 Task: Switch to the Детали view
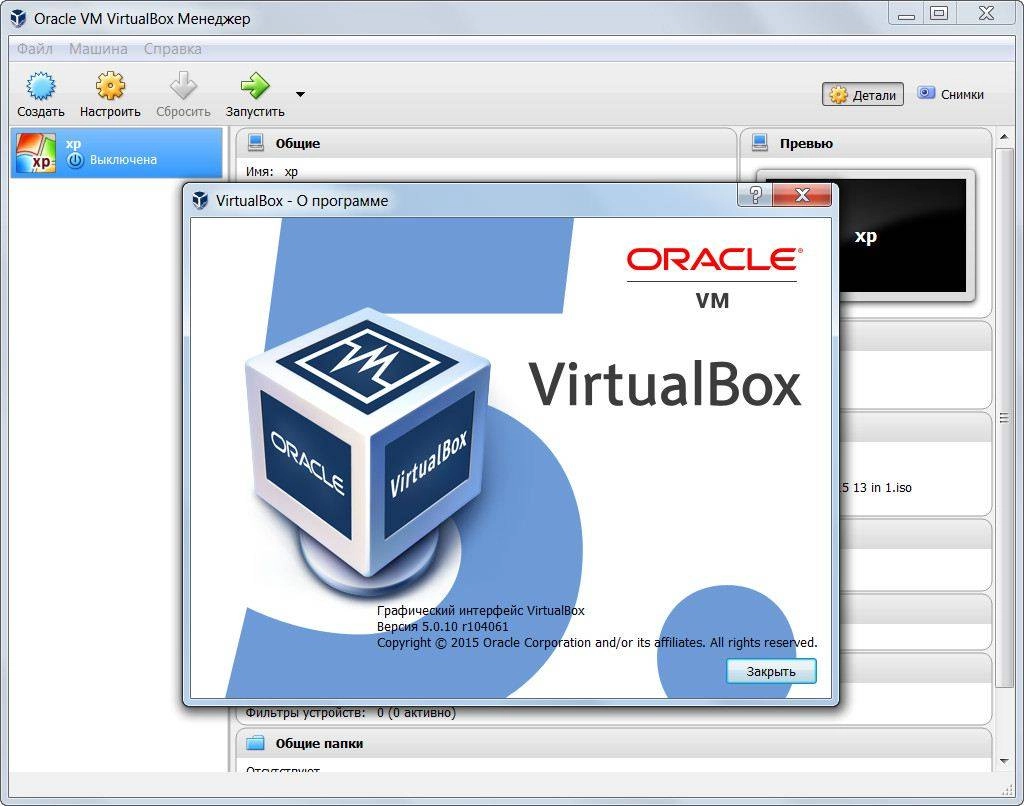[863, 95]
